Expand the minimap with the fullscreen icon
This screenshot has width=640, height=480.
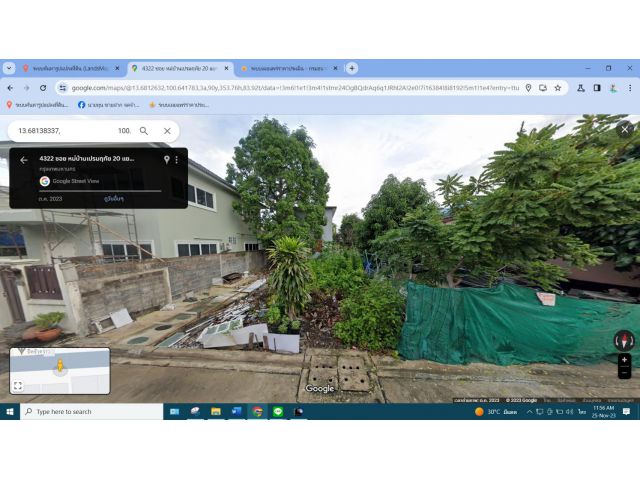pos(18,385)
